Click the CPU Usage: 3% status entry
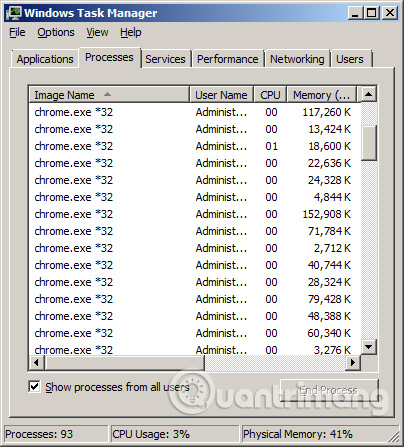 pos(175,434)
